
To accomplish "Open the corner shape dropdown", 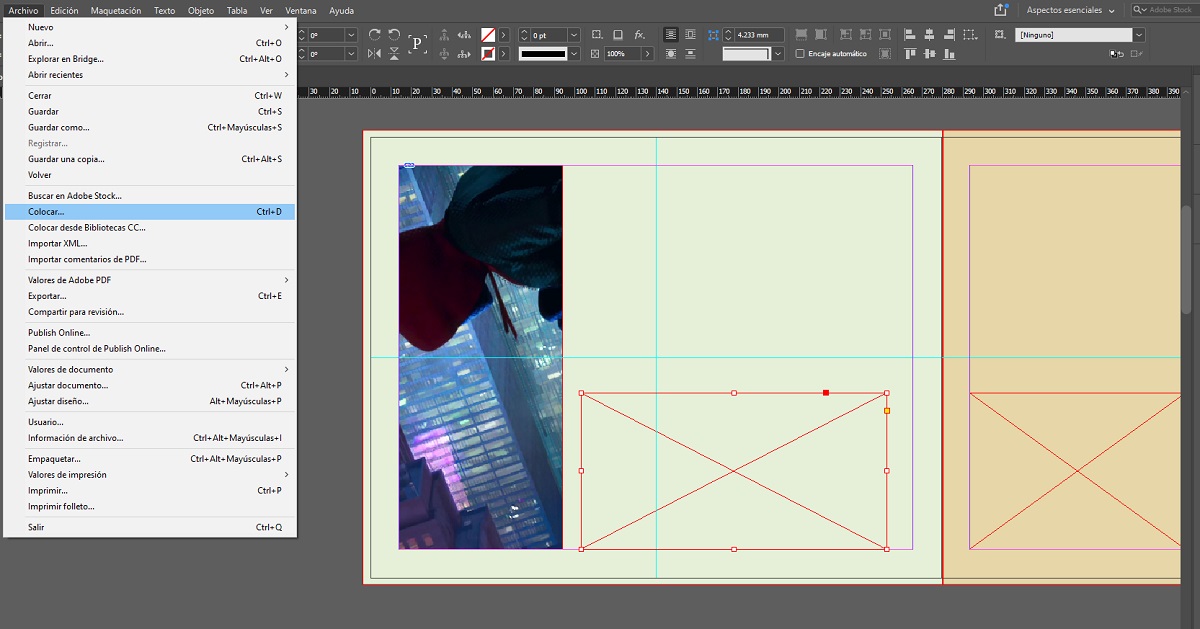I will [x=778, y=54].
